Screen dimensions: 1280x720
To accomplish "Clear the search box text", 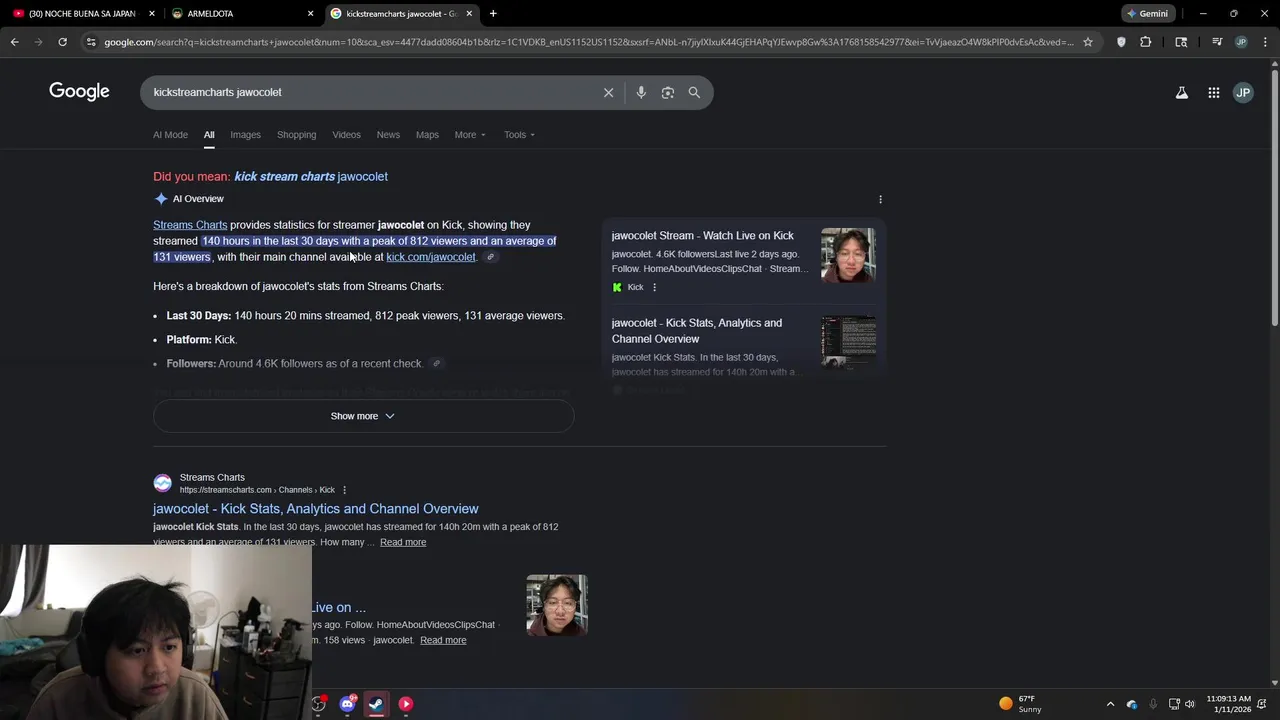I will click(x=608, y=92).
